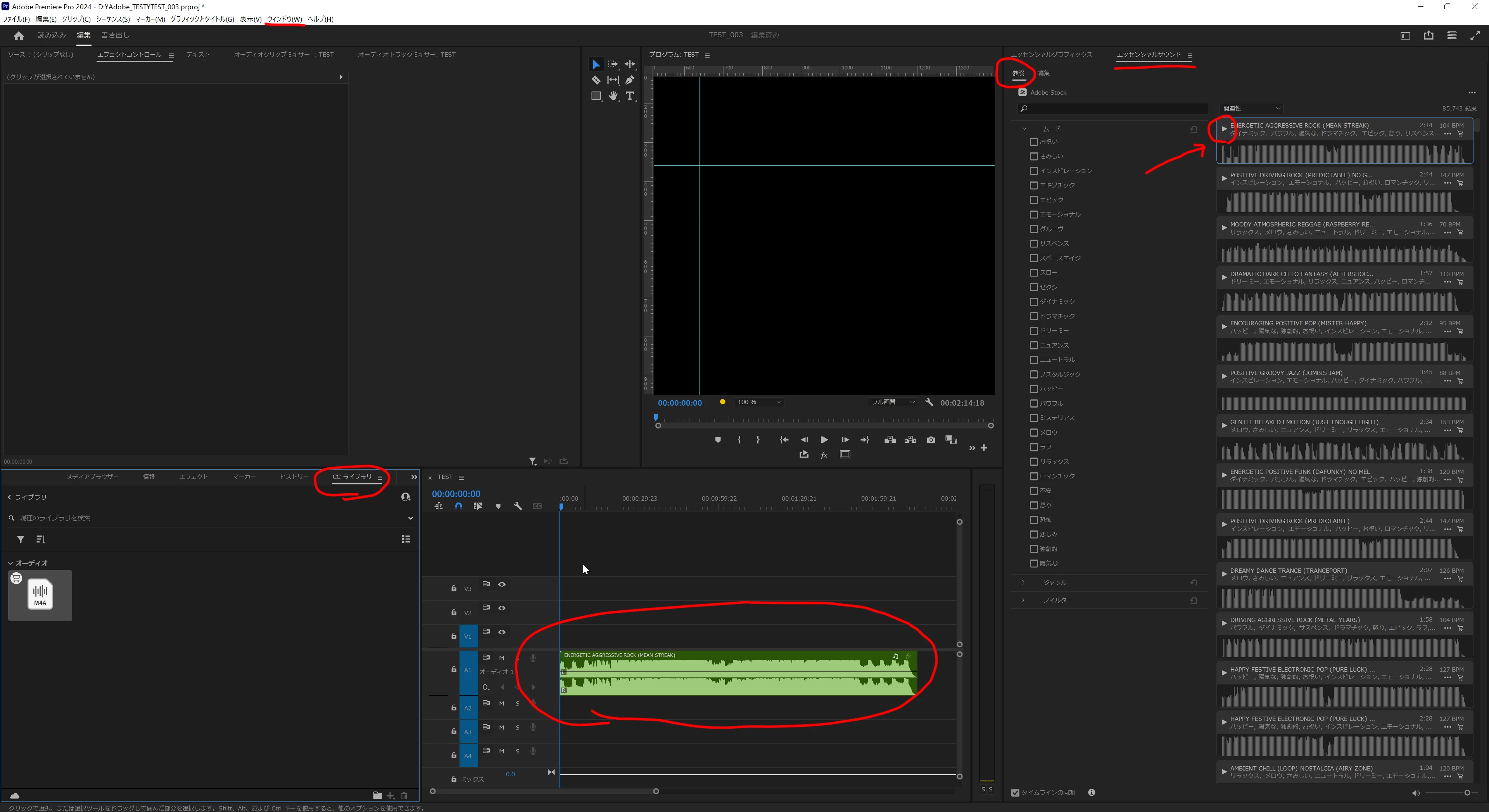Hide V3 track with eye toggle
This screenshot has width=1489, height=812.
[502, 584]
